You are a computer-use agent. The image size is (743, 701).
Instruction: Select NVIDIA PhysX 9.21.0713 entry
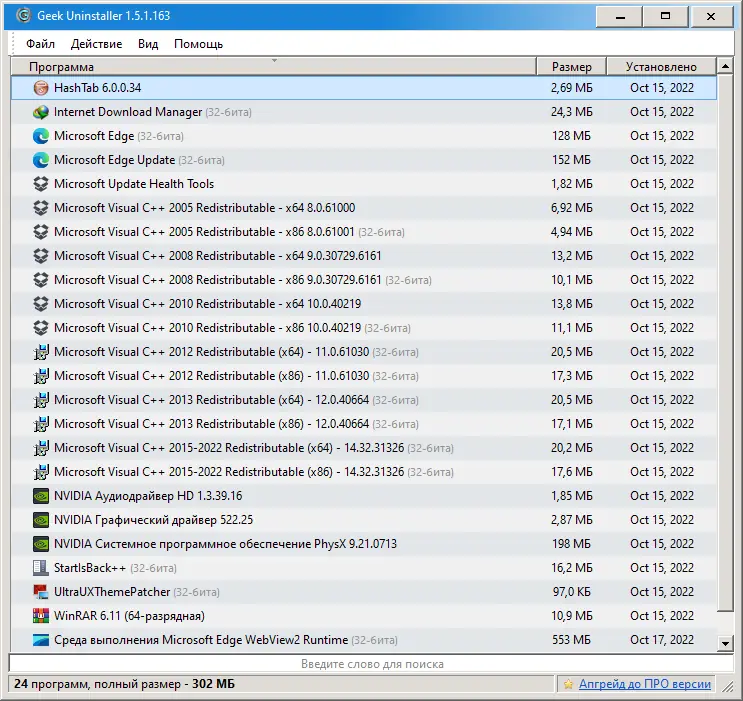click(x=364, y=544)
